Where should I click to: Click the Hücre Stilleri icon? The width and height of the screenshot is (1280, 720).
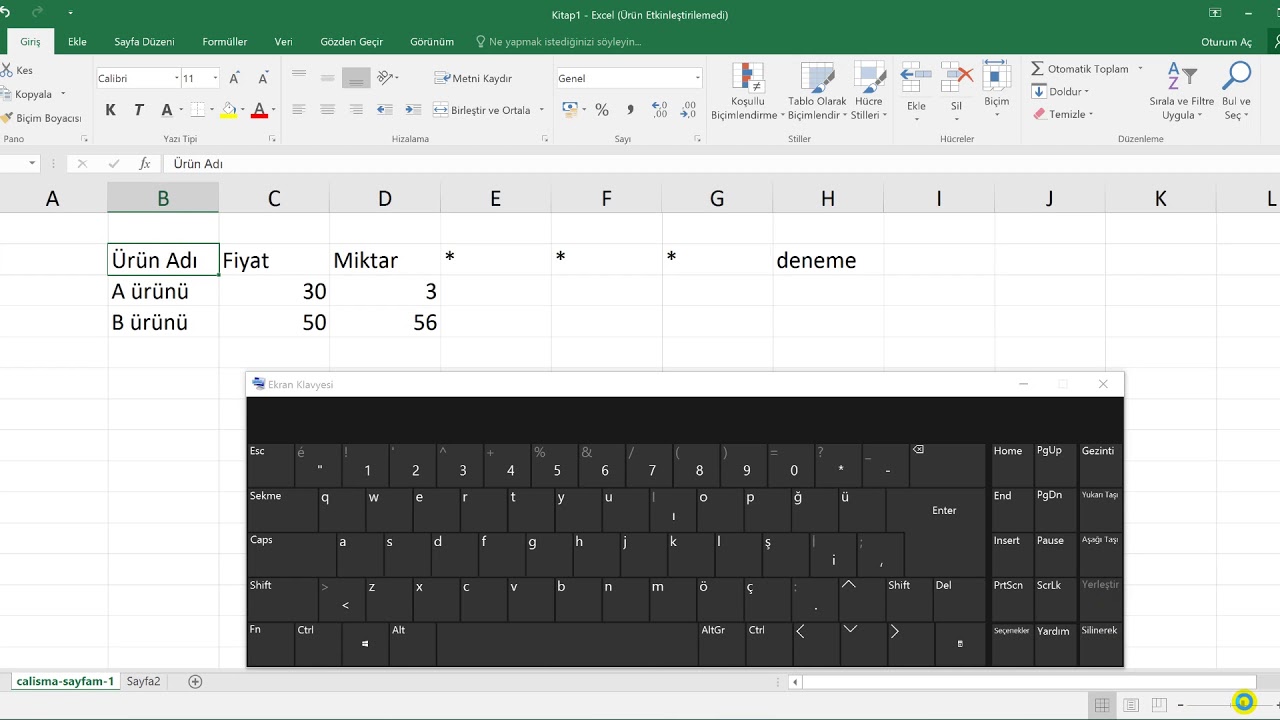[x=868, y=90]
